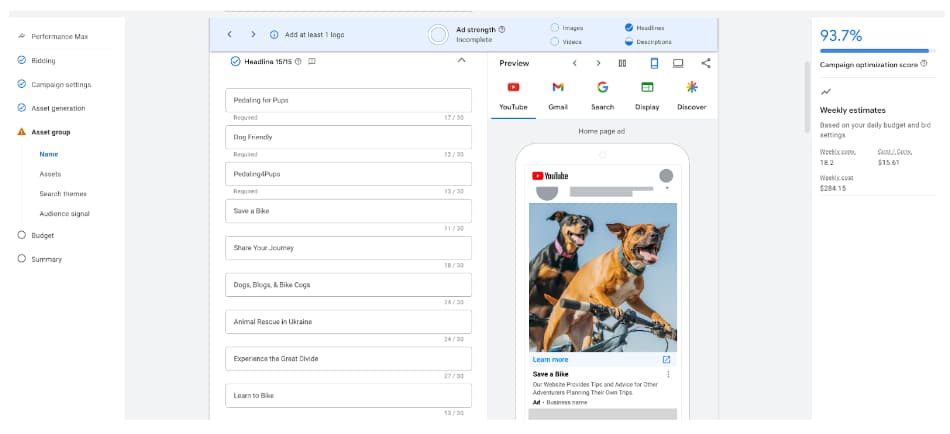The width and height of the screenshot is (950, 434).
Task: Select the Display preview tab
Action: 647,97
